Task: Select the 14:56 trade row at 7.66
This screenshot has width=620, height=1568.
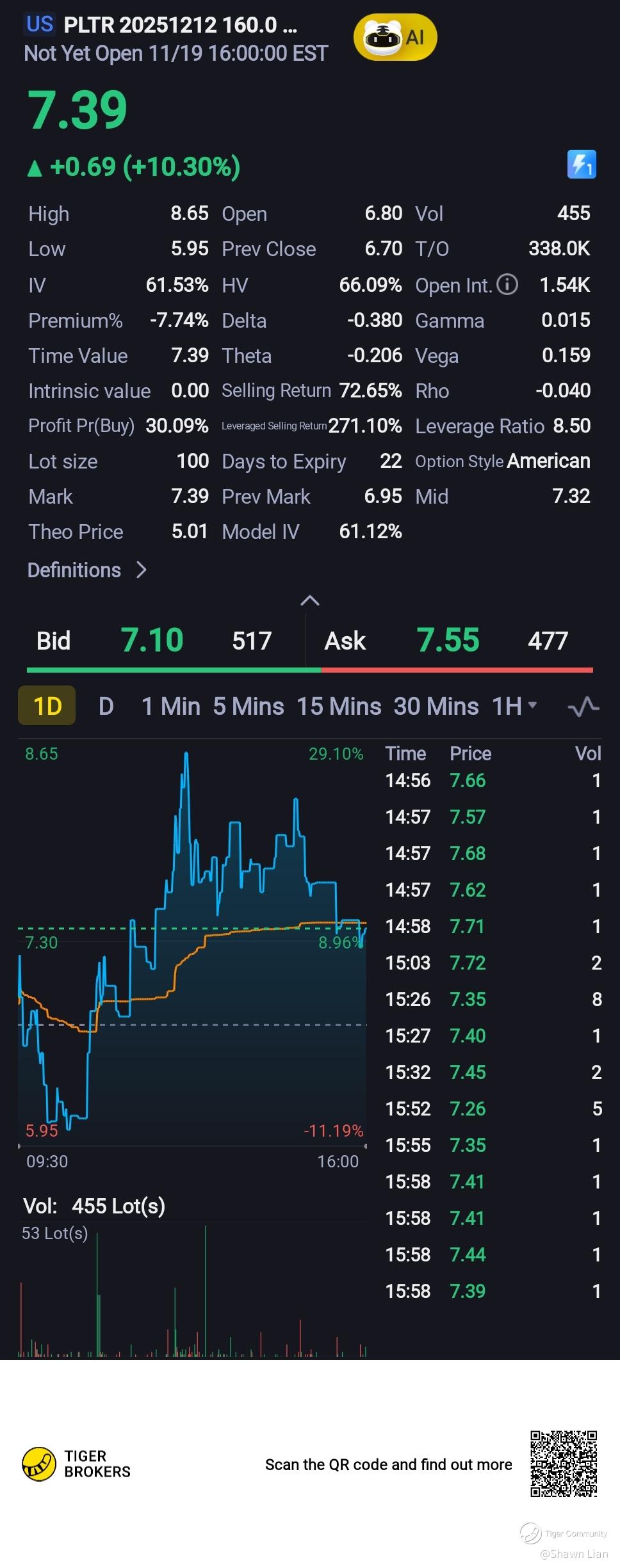Action: point(493,780)
